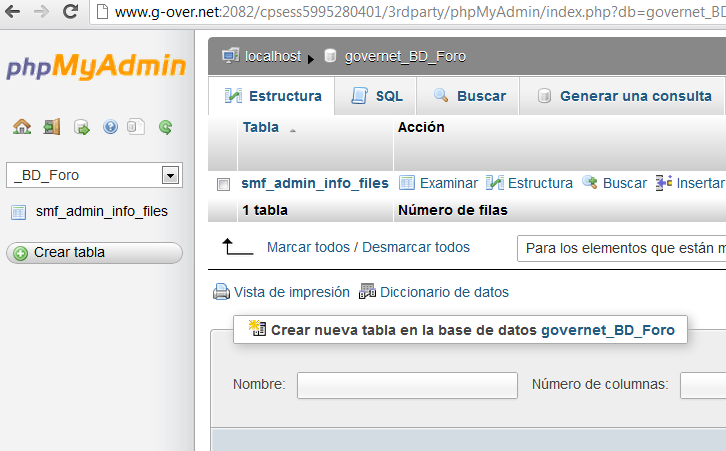Click Examinar link for smf_admin_info_files

coord(449,183)
